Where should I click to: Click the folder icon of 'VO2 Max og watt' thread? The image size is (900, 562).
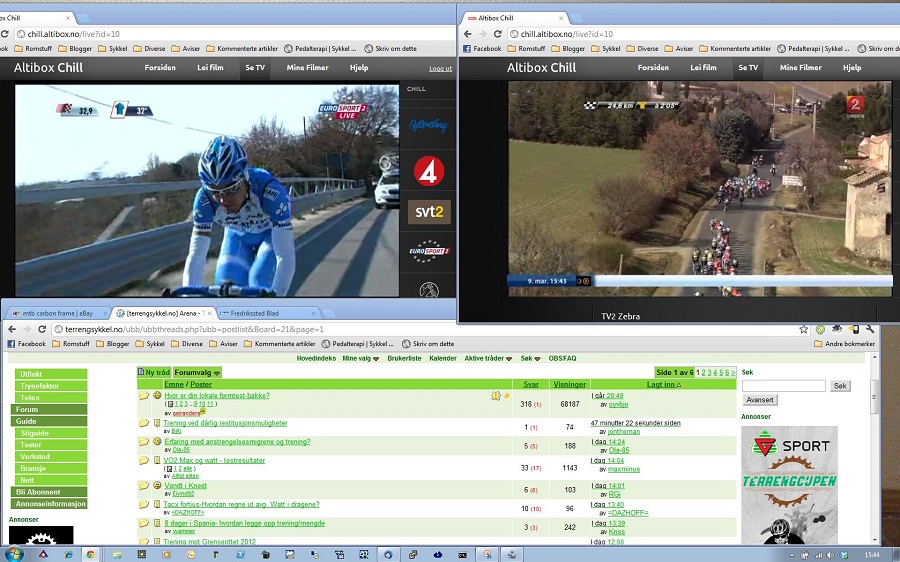[x=143, y=460]
